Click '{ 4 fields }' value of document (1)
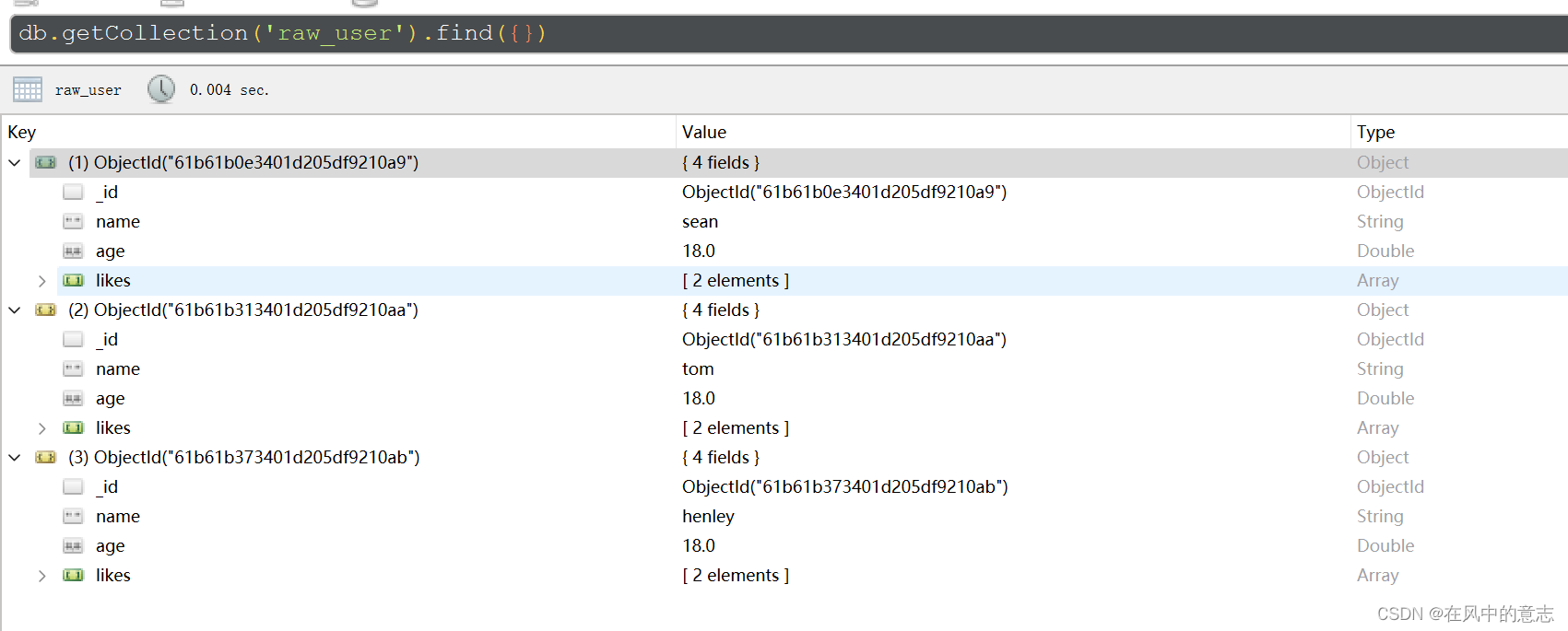This screenshot has width=1568, height=631. [721, 163]
